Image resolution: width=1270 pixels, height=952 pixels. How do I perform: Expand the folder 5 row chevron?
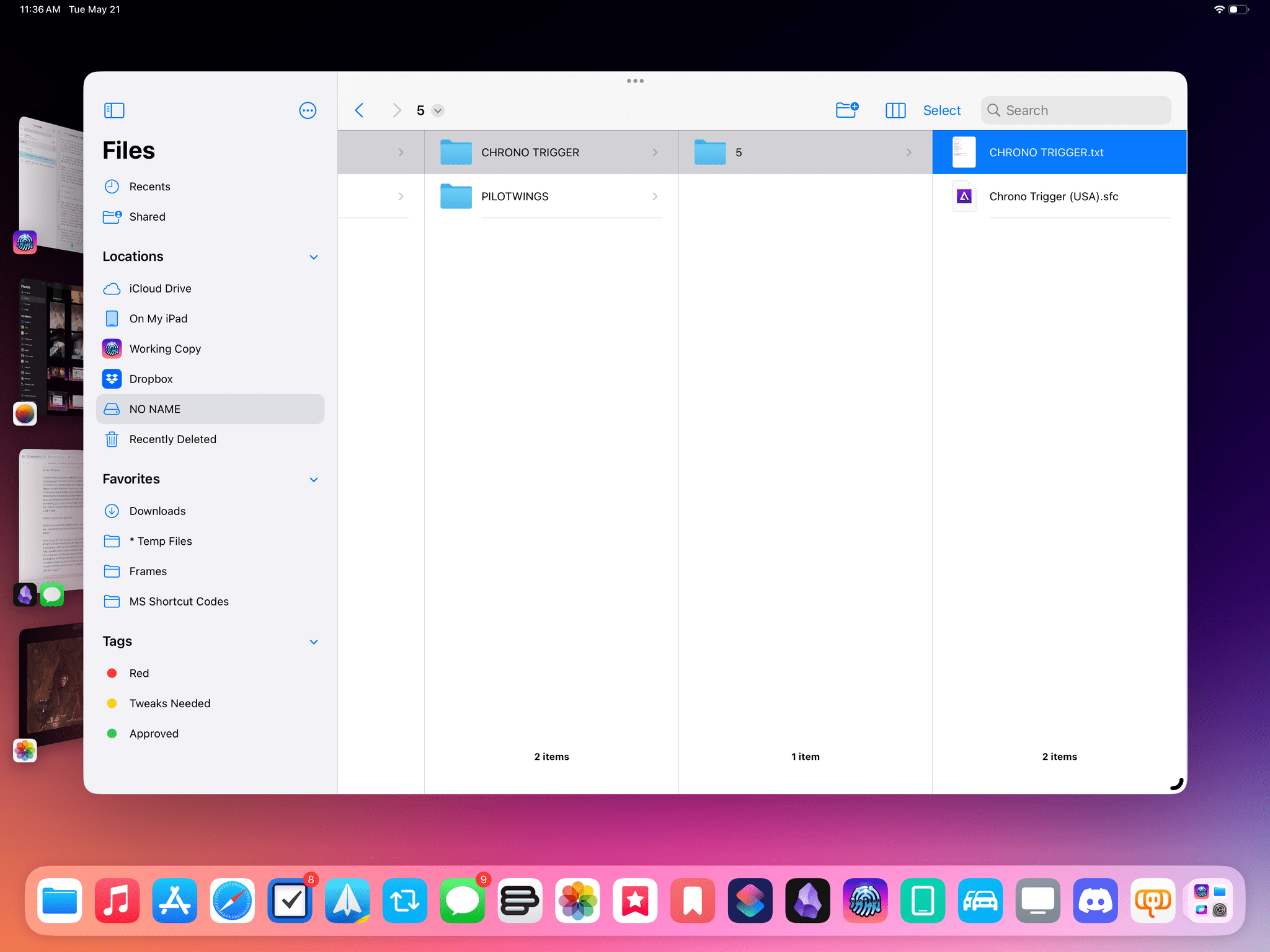[x=909, y=152]
